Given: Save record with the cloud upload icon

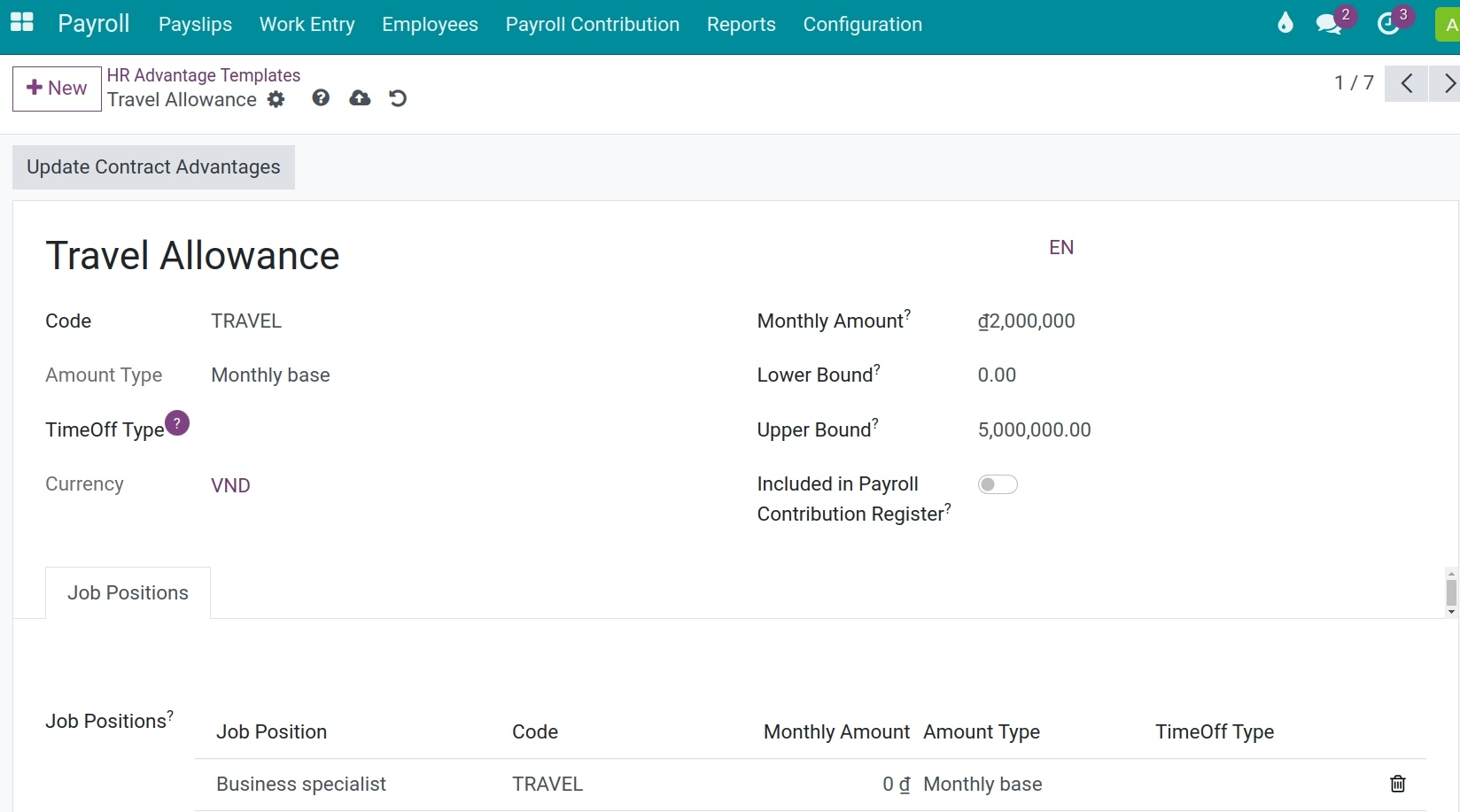Looking at the screenshot, I should click(360, 98).
